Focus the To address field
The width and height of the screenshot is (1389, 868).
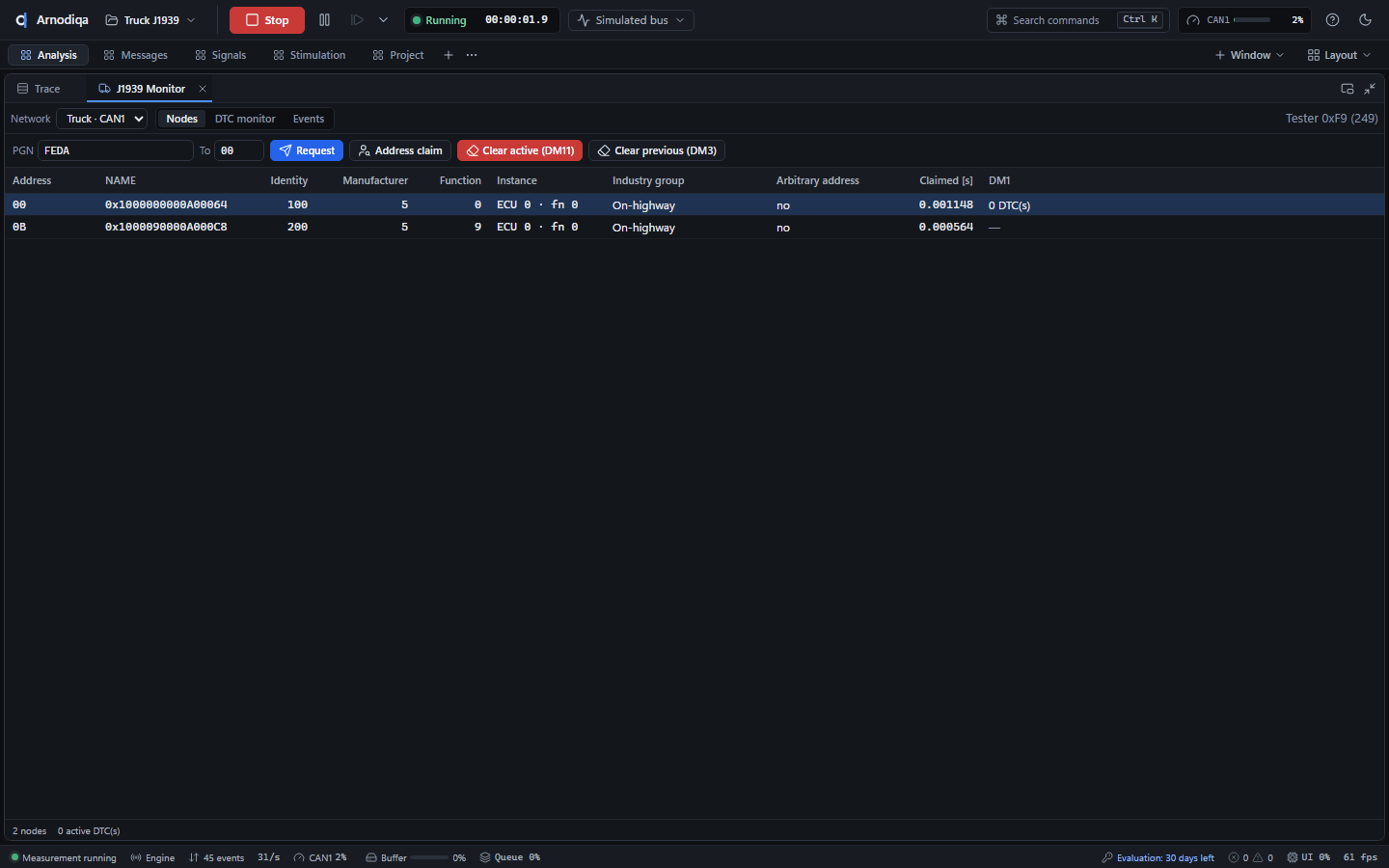[239, 150]
